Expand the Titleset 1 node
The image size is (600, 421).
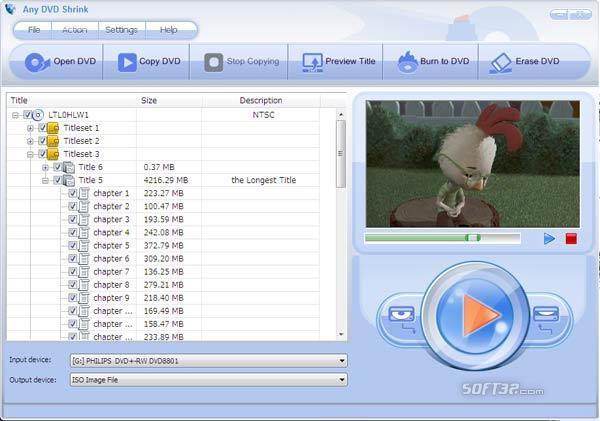coord(30,128)
